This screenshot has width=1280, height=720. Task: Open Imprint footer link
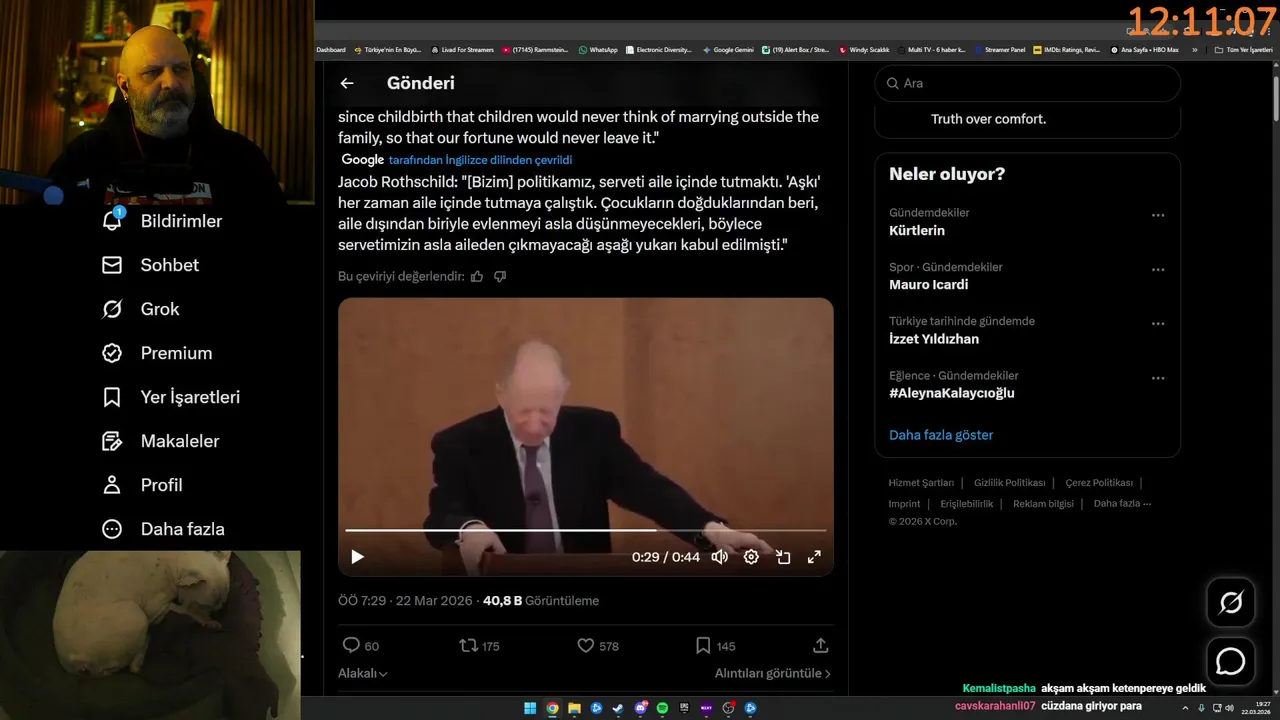pyautogui.click(x=905, y=504)
